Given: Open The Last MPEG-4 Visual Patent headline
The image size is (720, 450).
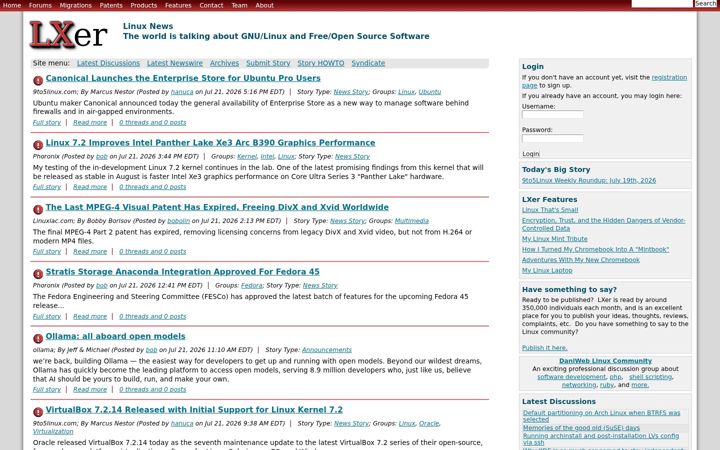Looking at the screenshot, I should tap(217, 207).
